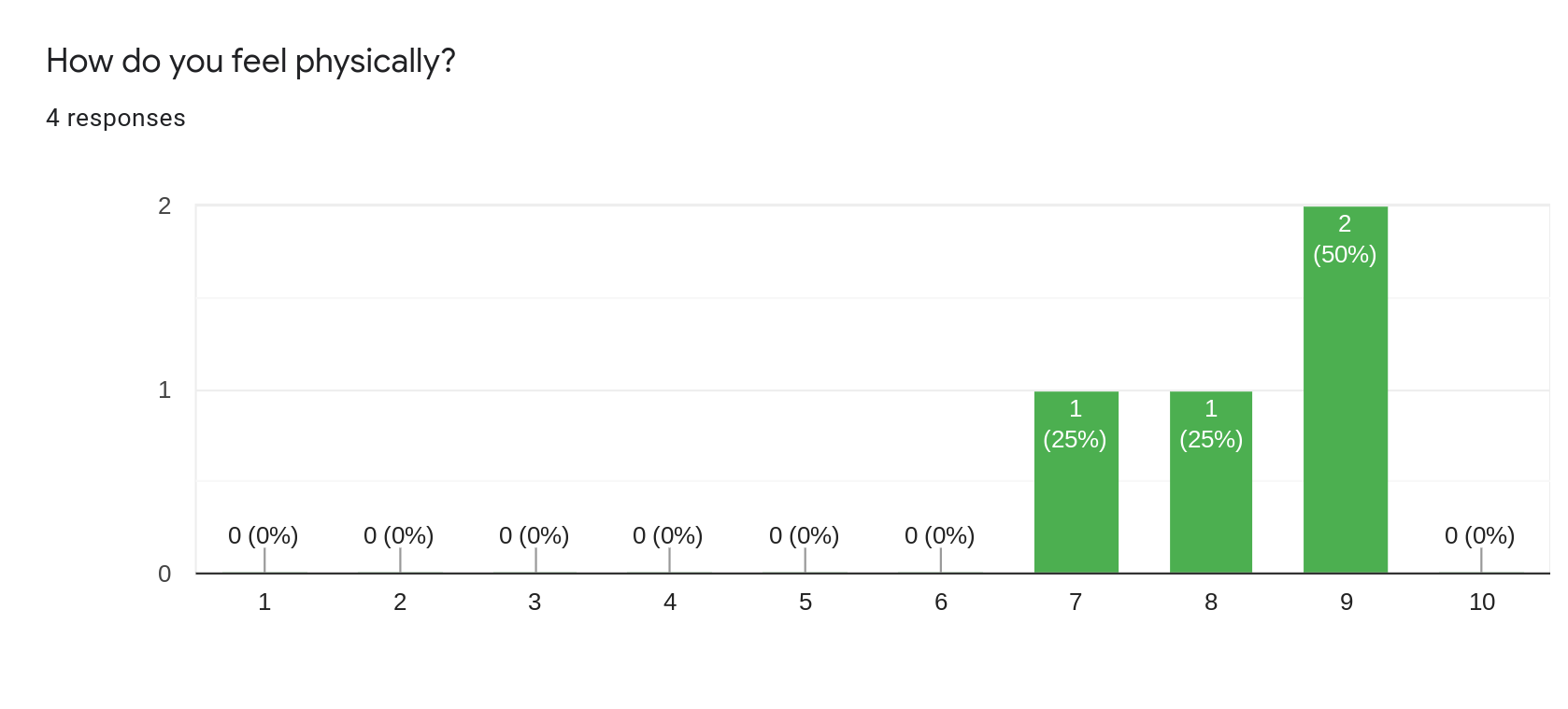Image resolution: width=1568 pixels, height=709 pixels.
Task: Click y-axis value 0 at the baseline
Action: tap(164, 574)
